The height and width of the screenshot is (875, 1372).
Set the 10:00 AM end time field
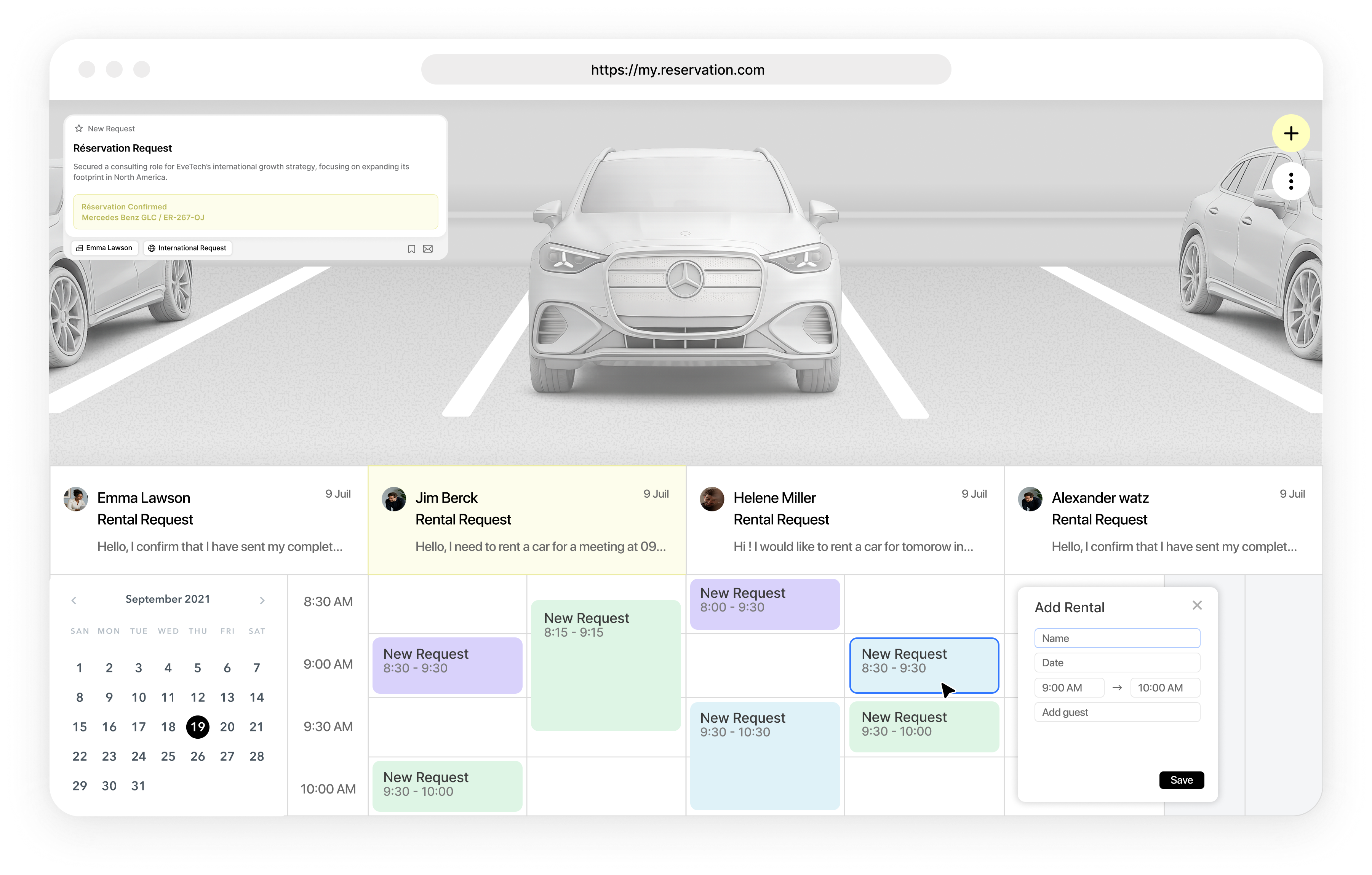click(1165, 688)
